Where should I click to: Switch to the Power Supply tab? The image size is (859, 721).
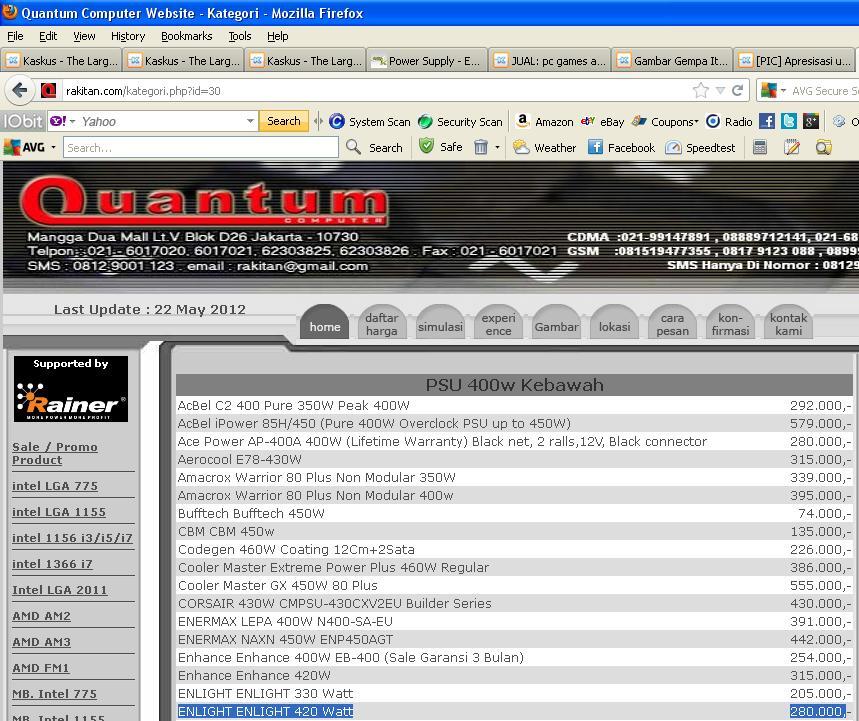[x=426, y=60]
